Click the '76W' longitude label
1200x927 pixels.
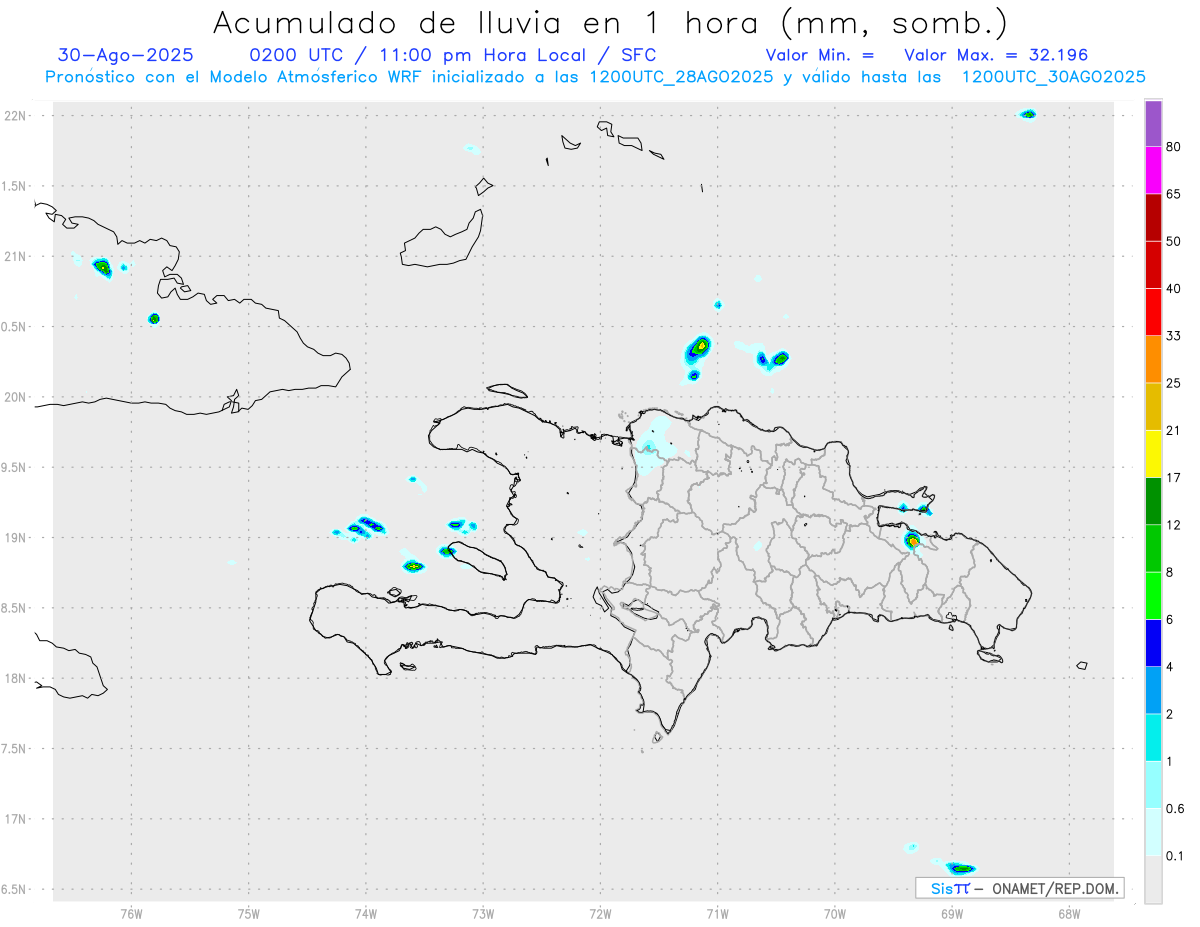point(131,913)
